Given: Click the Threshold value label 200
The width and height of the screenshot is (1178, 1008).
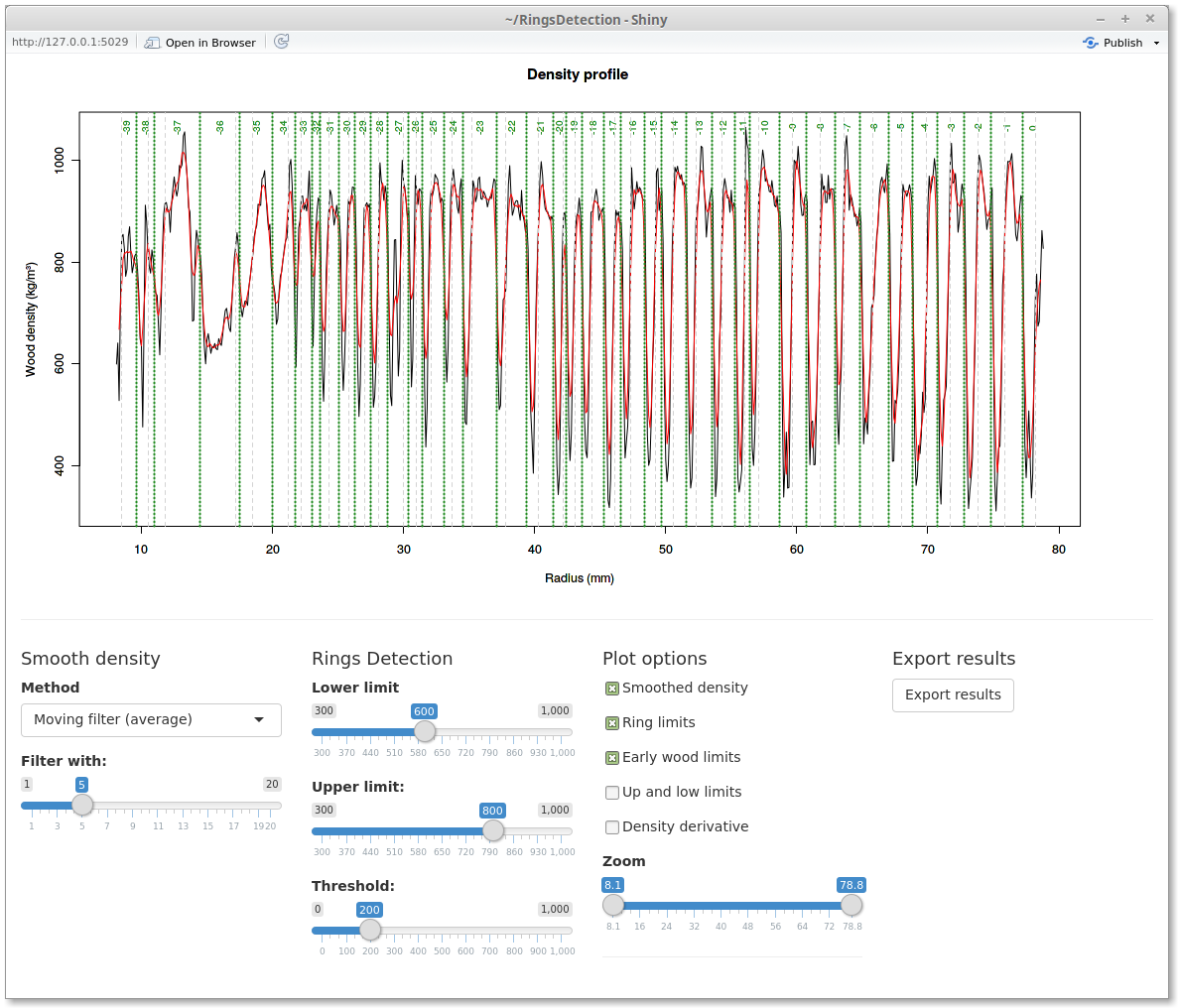Looking at the screenshot, I should coord(369,910).
